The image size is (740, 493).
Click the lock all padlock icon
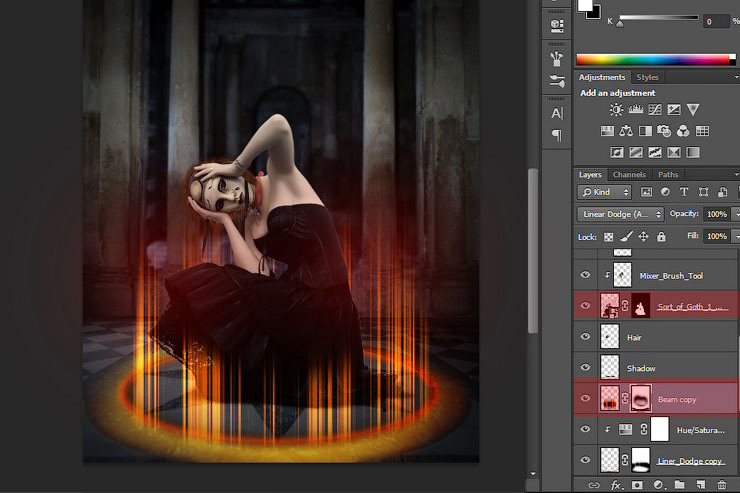tap(661, 237)
